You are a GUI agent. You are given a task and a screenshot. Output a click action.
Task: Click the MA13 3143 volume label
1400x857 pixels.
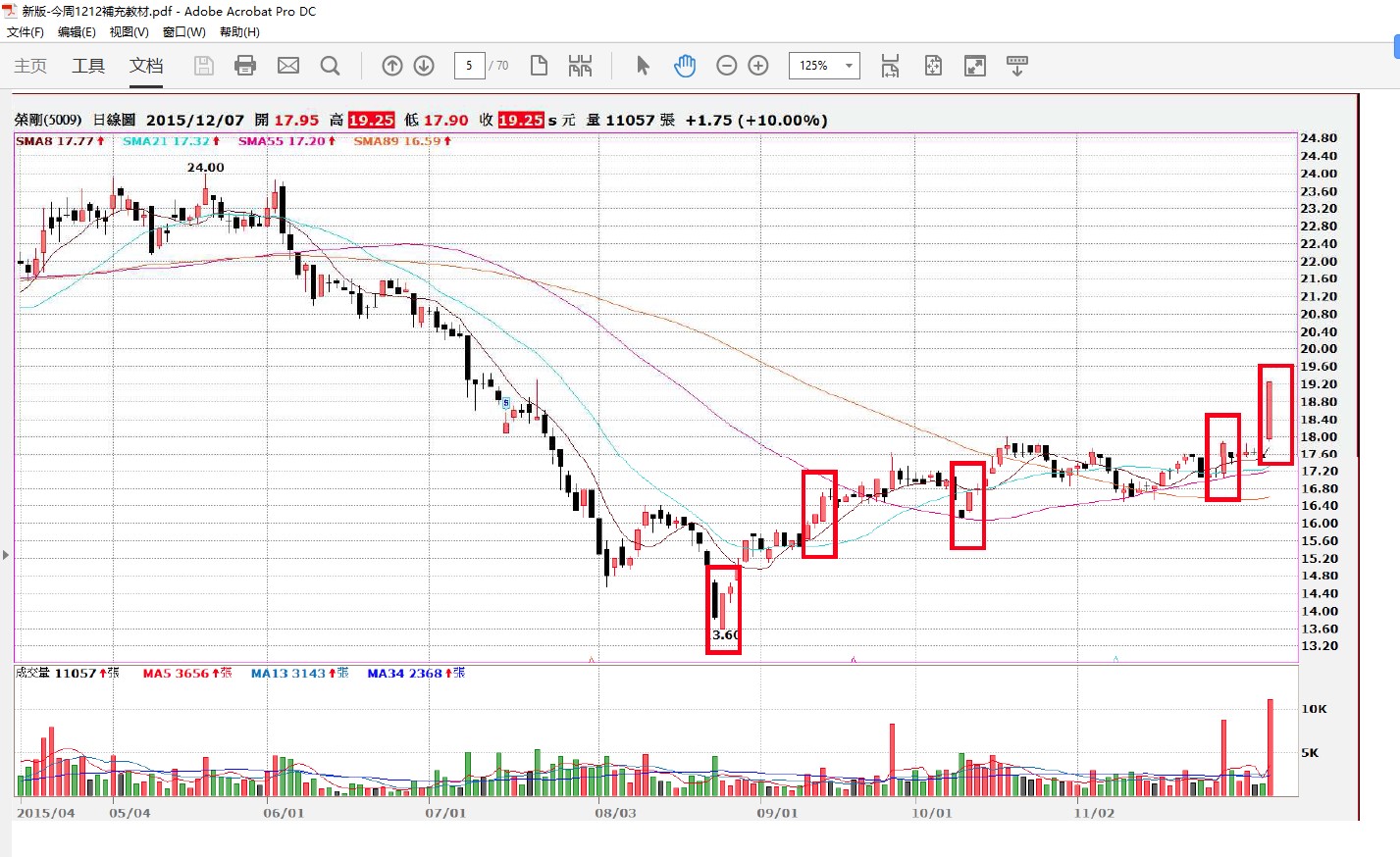[x=299, y=673]
